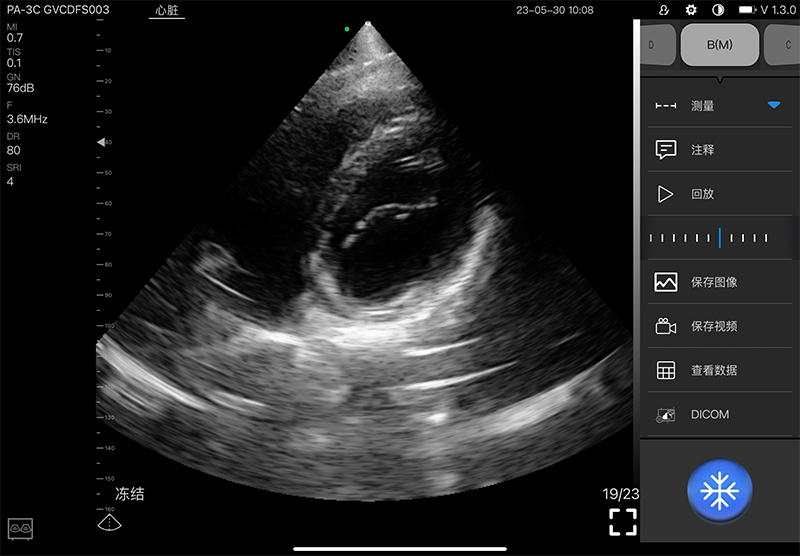Click the 注释 annotation speech-bubble icon
The width and height of the screenshot is (800, 556).
[666, 150]
